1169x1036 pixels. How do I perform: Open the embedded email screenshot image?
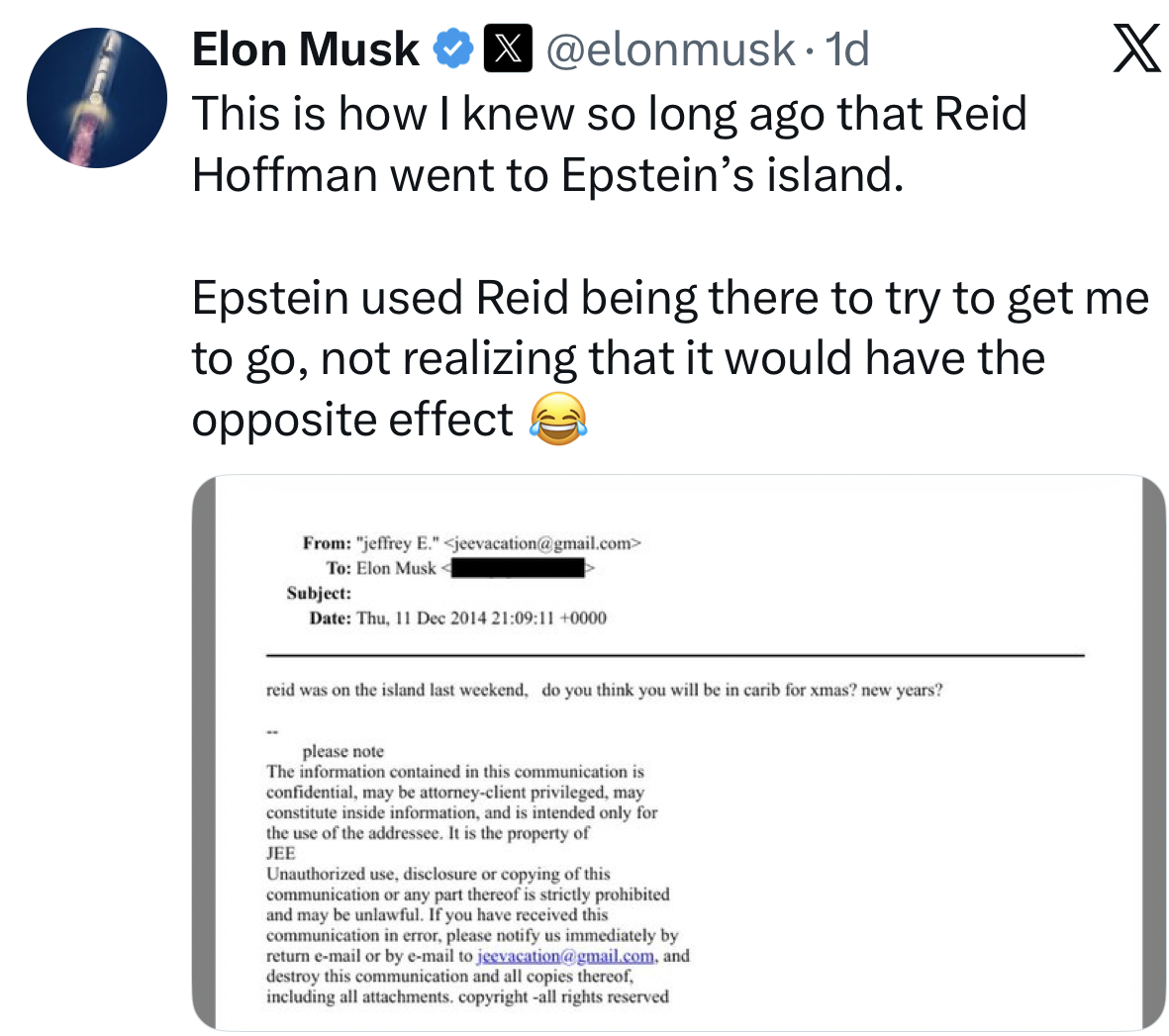click(678, 752)
